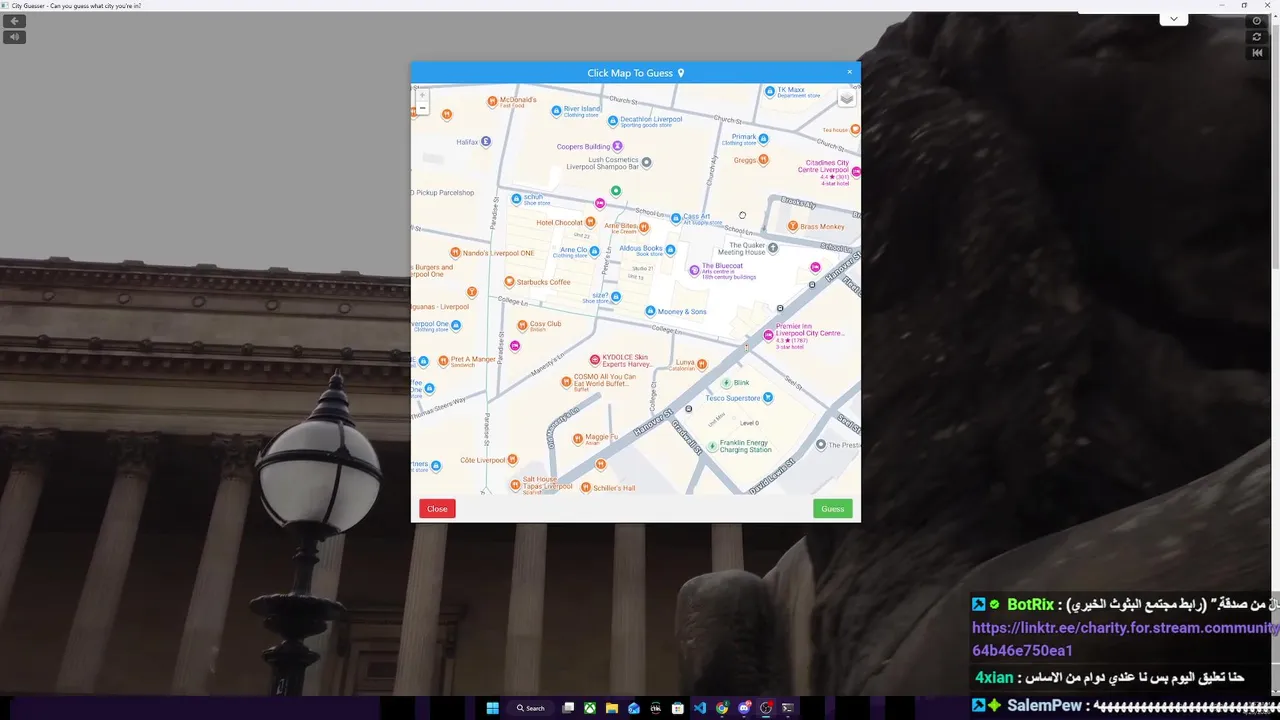Zoom out the map with minus button

pyautogui.click(x=422, y=108)
